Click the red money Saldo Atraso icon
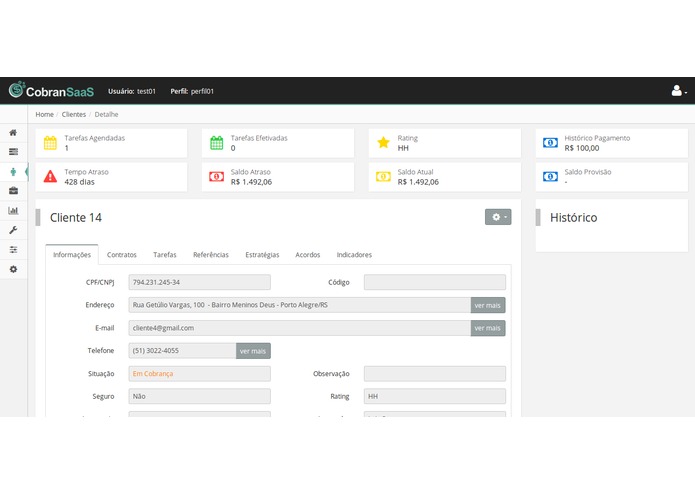 click(216, 177)
